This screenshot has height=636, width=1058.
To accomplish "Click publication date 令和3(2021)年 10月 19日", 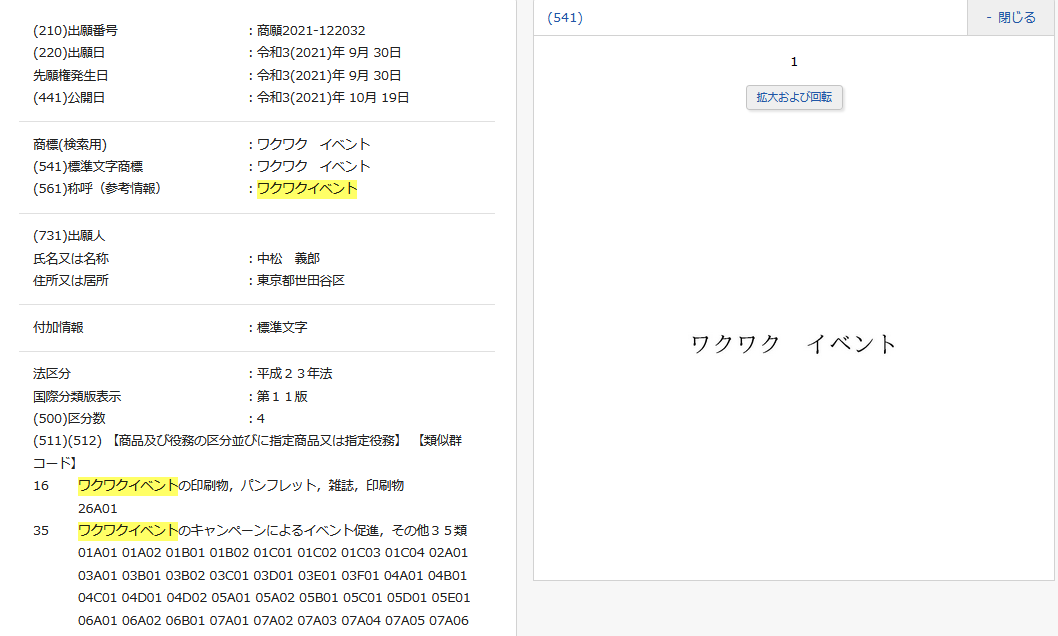I will tap(333, 98).
